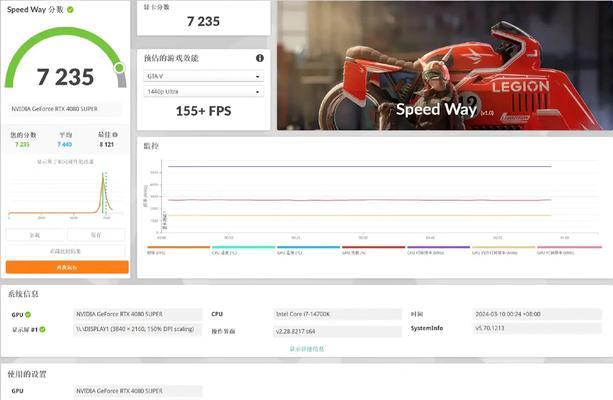Image resolution: width=613 pixels, height=400 pixels.
Task: Click the large 7 235 score inside the gauge
Action: [65, 77]
